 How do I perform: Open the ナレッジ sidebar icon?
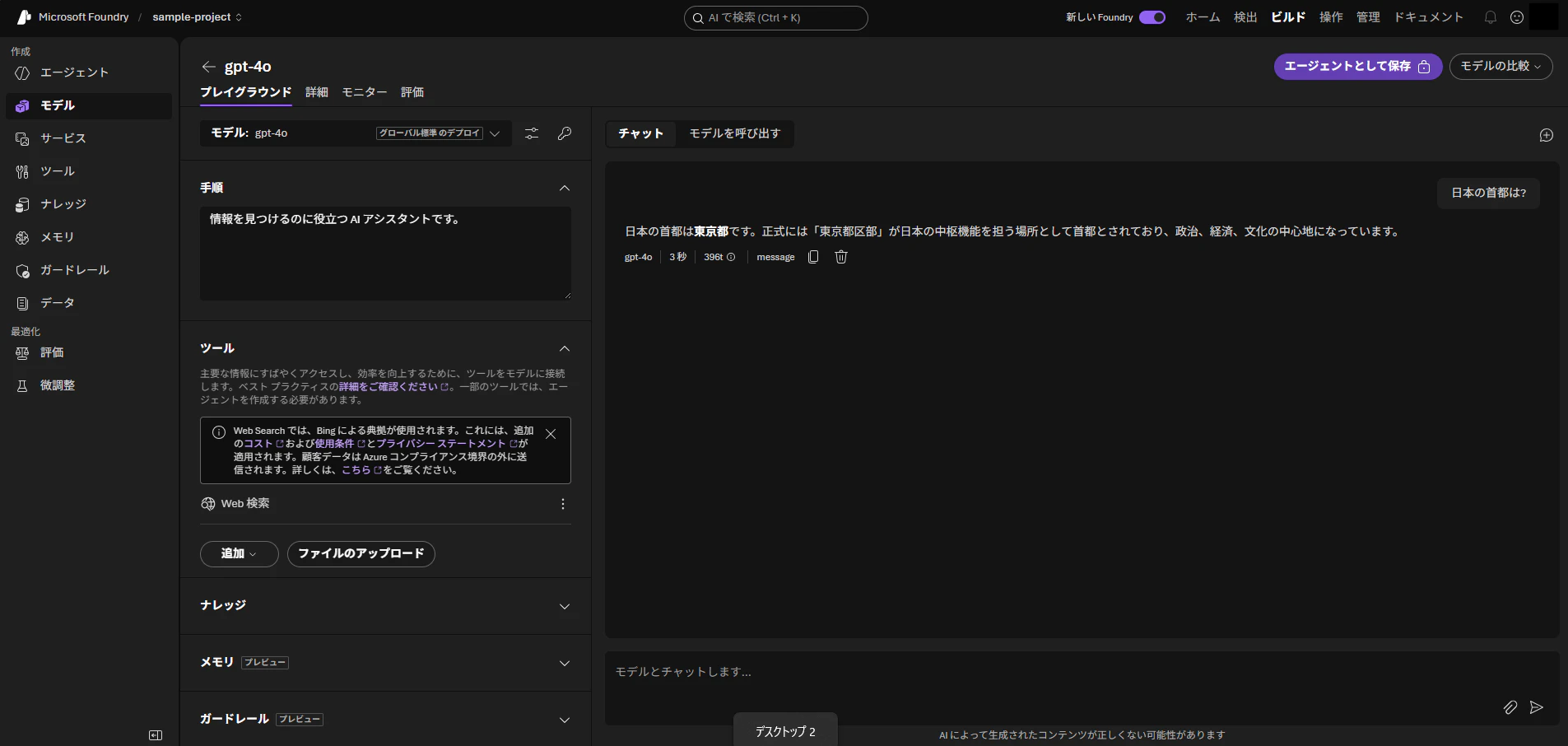[22, 204]
